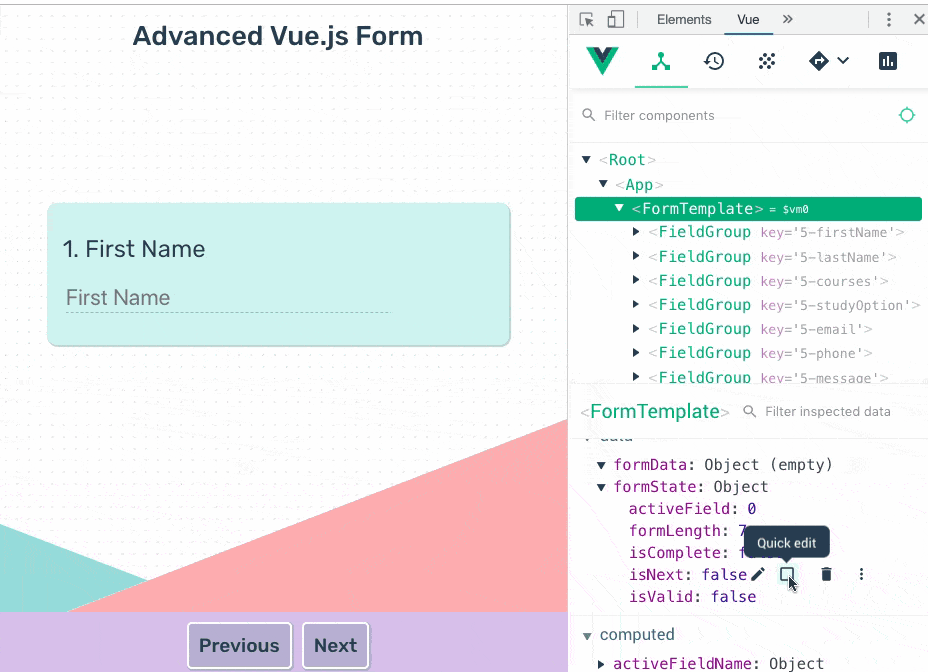
Task: Expand the activeFieldName object
Action: click(x=601, y=664)
